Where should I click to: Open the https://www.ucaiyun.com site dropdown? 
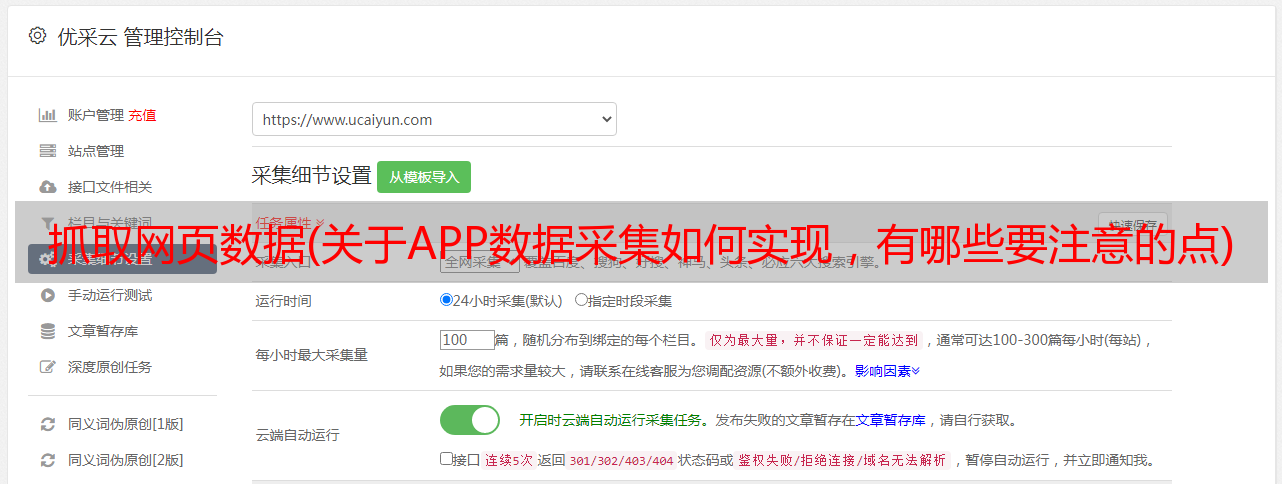coord(434,119)
